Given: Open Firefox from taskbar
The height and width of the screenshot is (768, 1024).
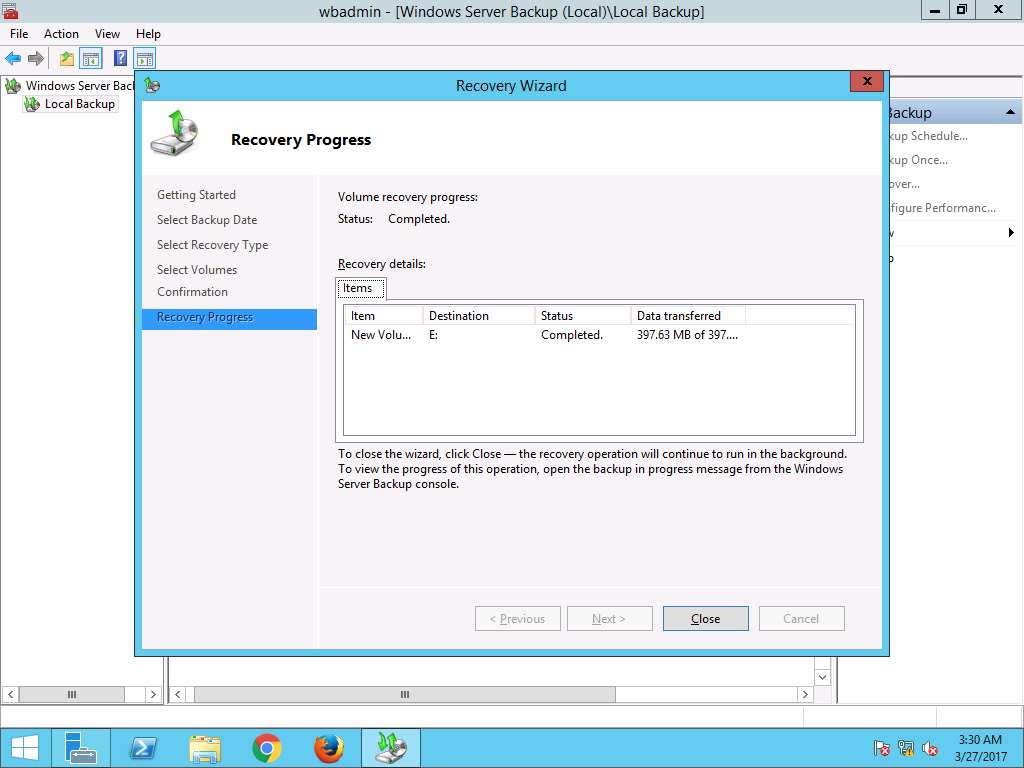Looking at the screenshot, I should pos(328,748).
